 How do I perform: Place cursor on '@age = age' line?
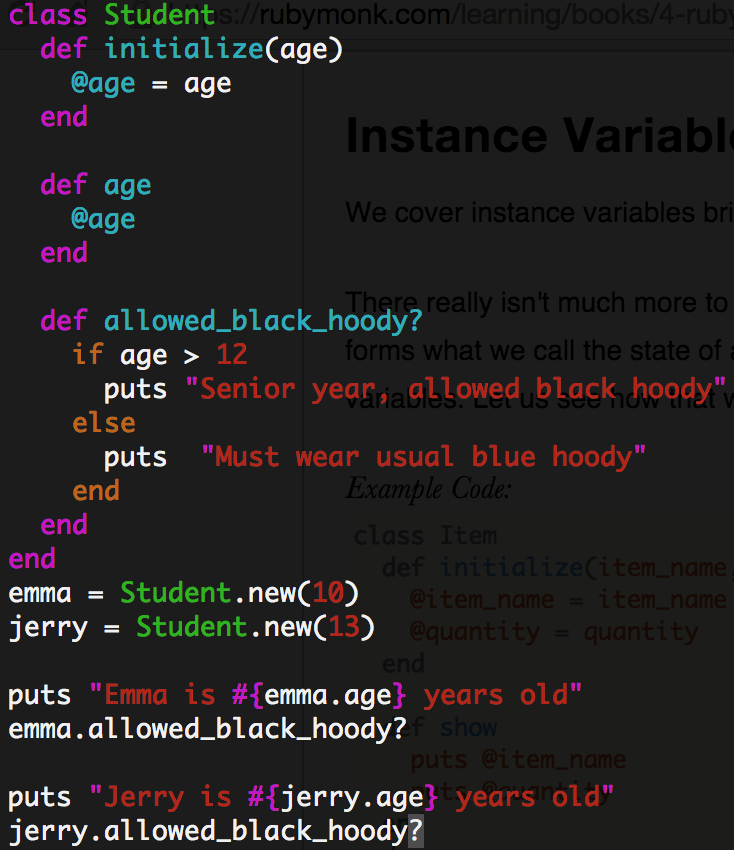[151, 84]
